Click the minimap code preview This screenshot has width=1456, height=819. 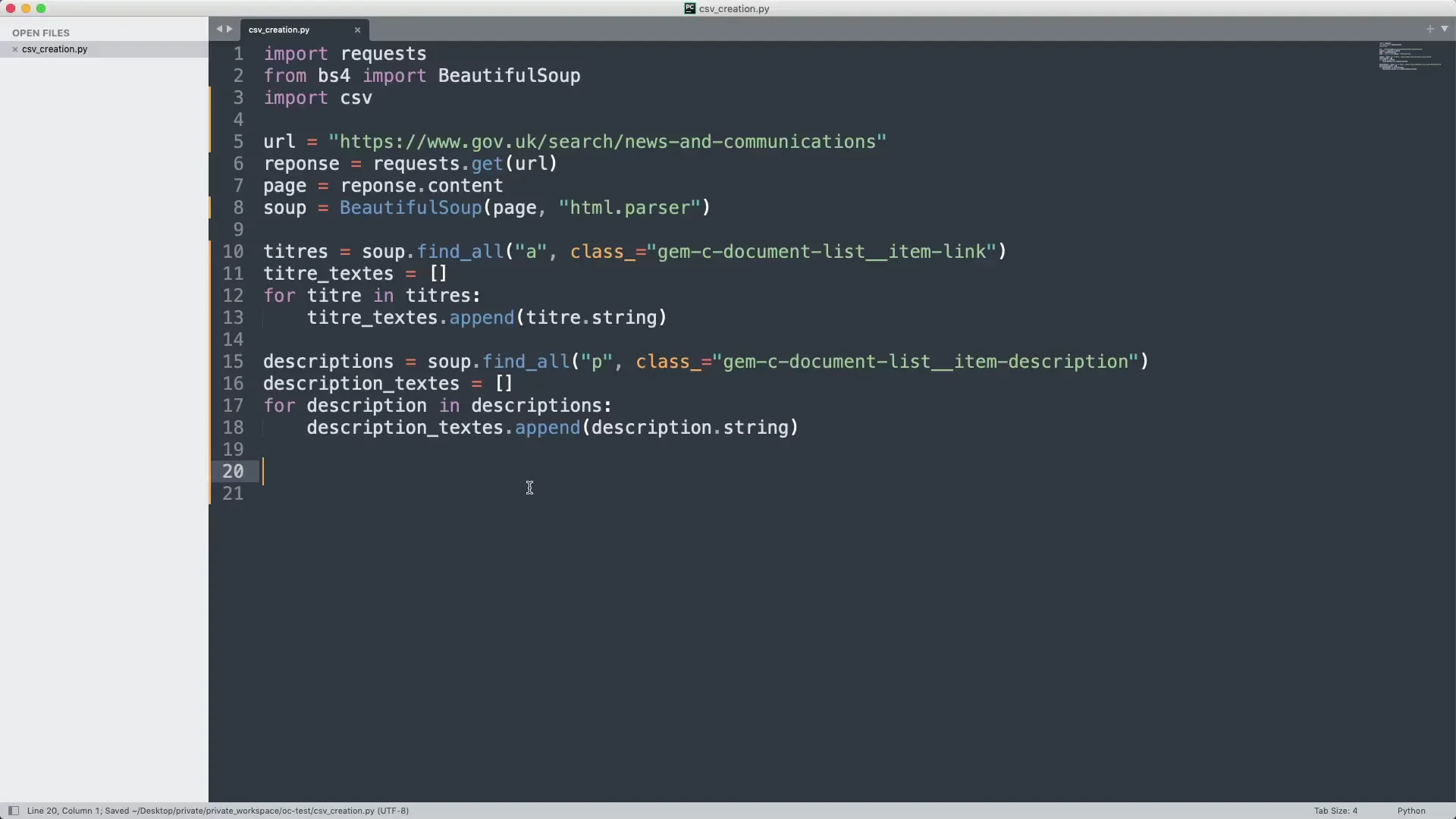(1409, 57)
